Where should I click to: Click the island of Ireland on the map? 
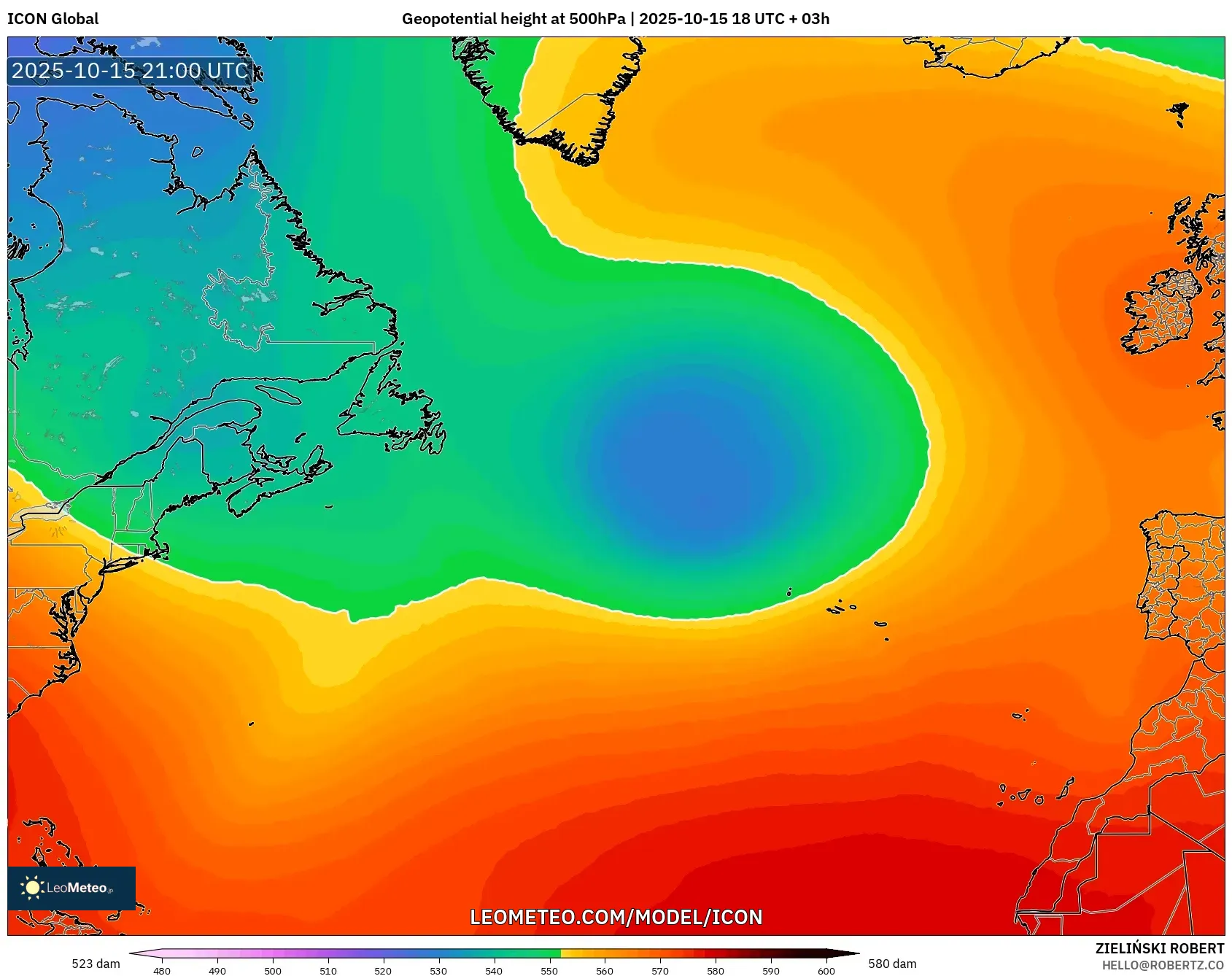(1161, 312)
